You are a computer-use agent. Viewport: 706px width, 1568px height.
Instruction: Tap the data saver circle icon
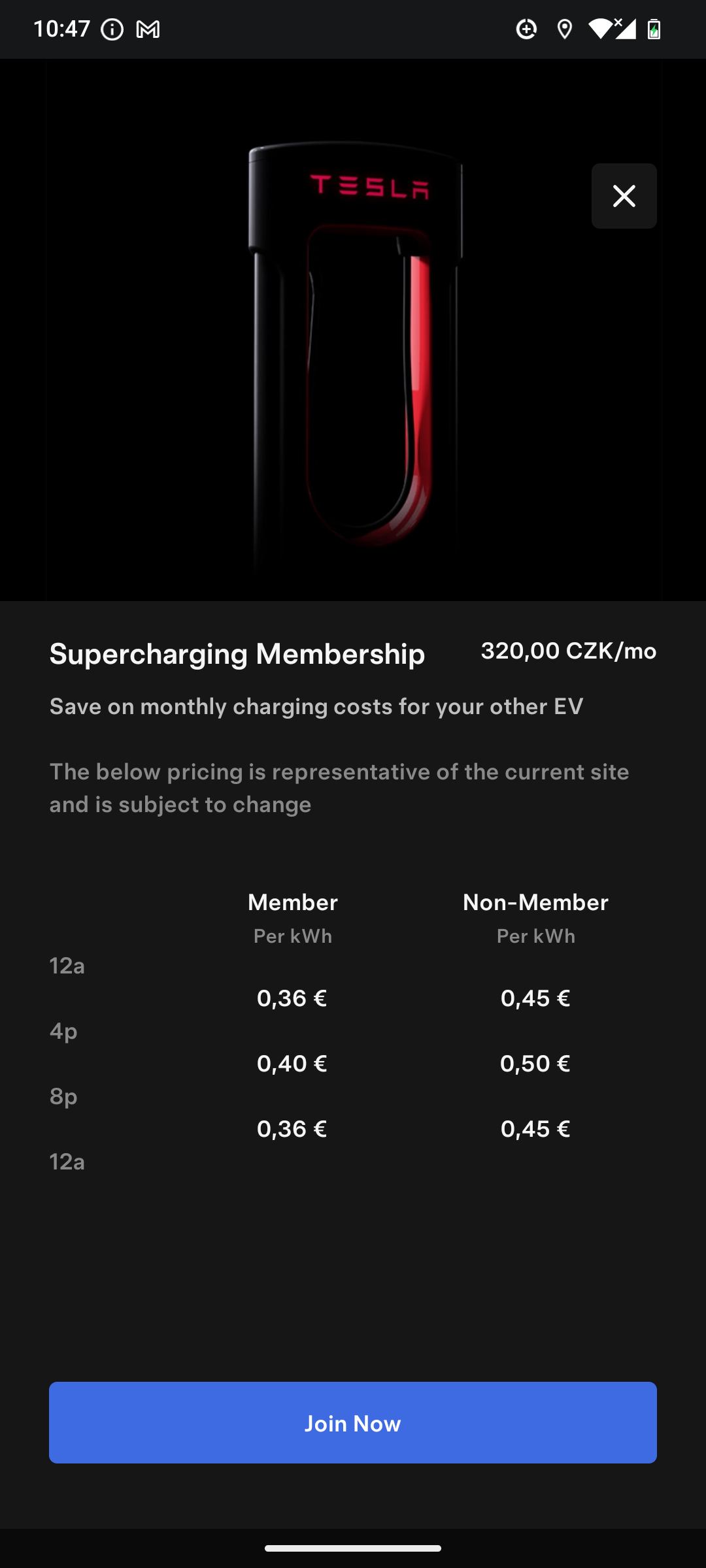click(526, 29)
